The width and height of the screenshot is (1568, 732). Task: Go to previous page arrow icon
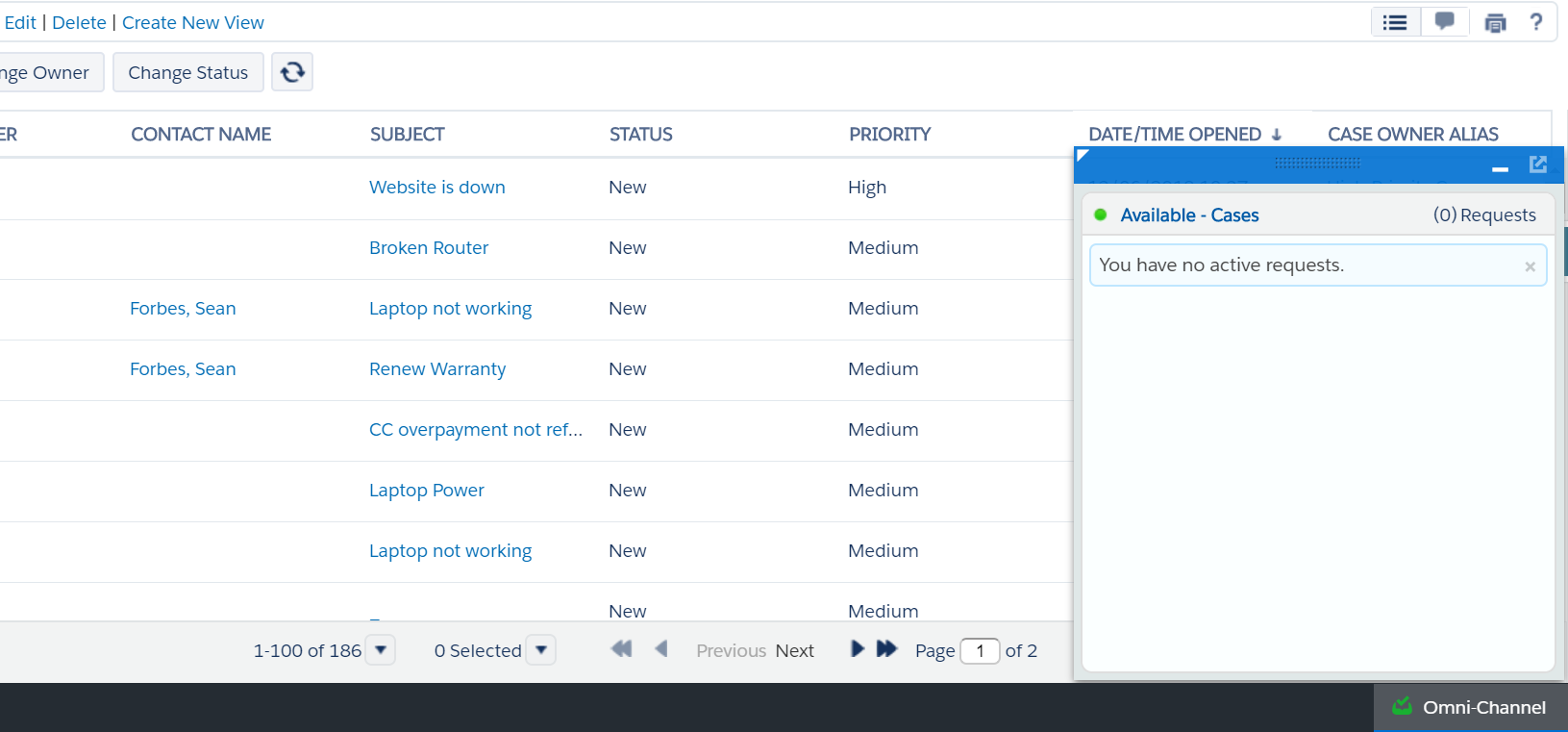pos(661,649)
